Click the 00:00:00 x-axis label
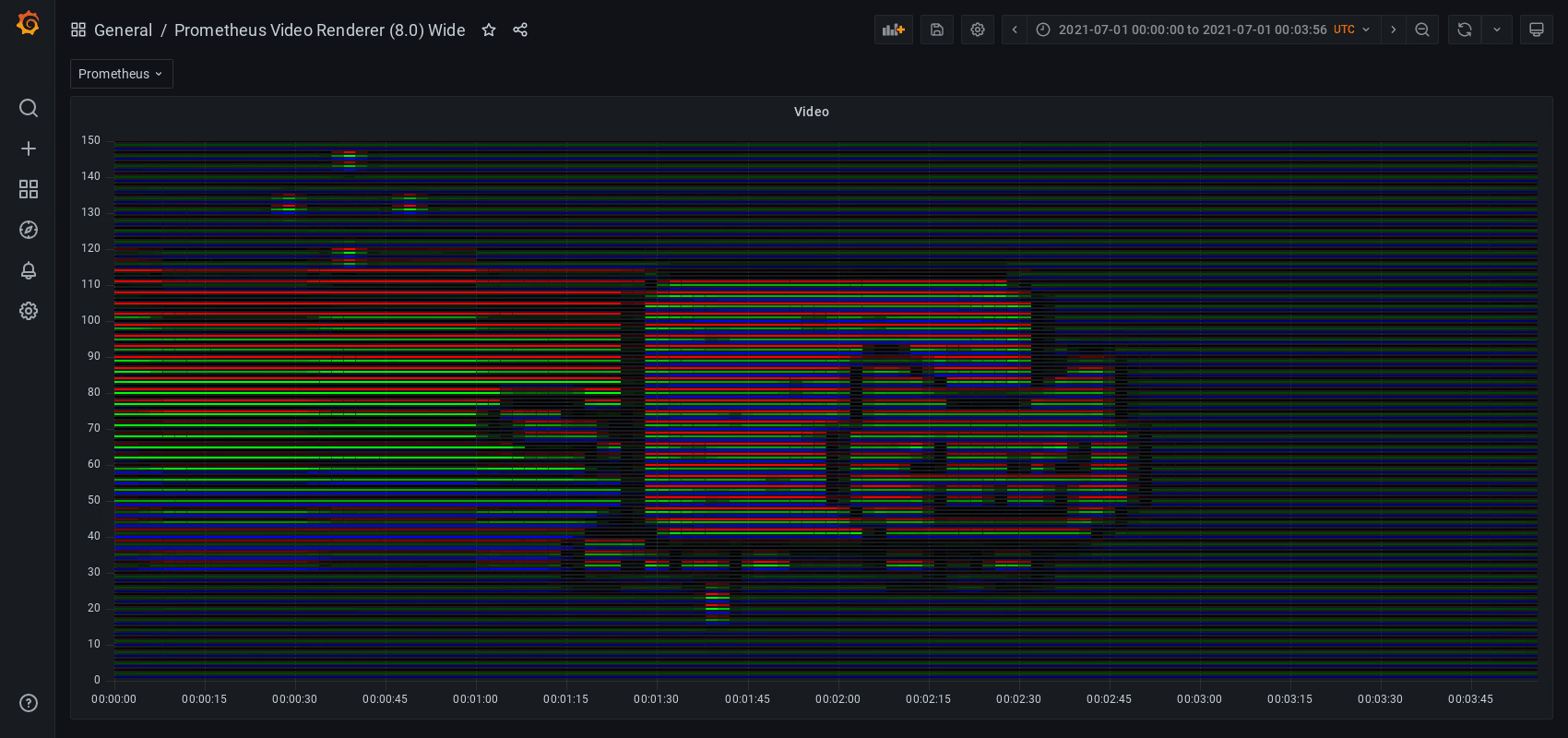 (x=113, y=699)
